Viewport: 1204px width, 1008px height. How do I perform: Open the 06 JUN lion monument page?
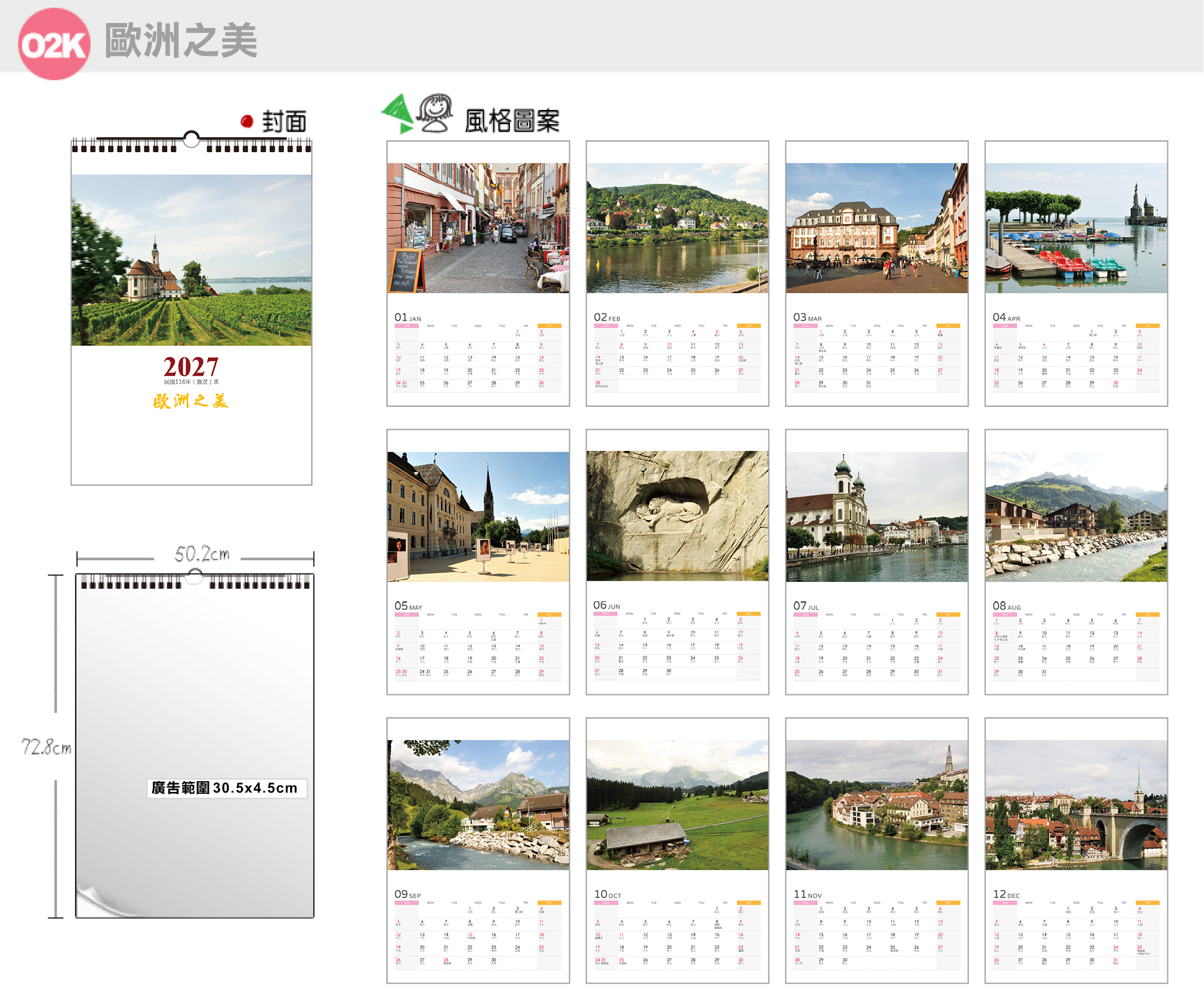(678, 562)
